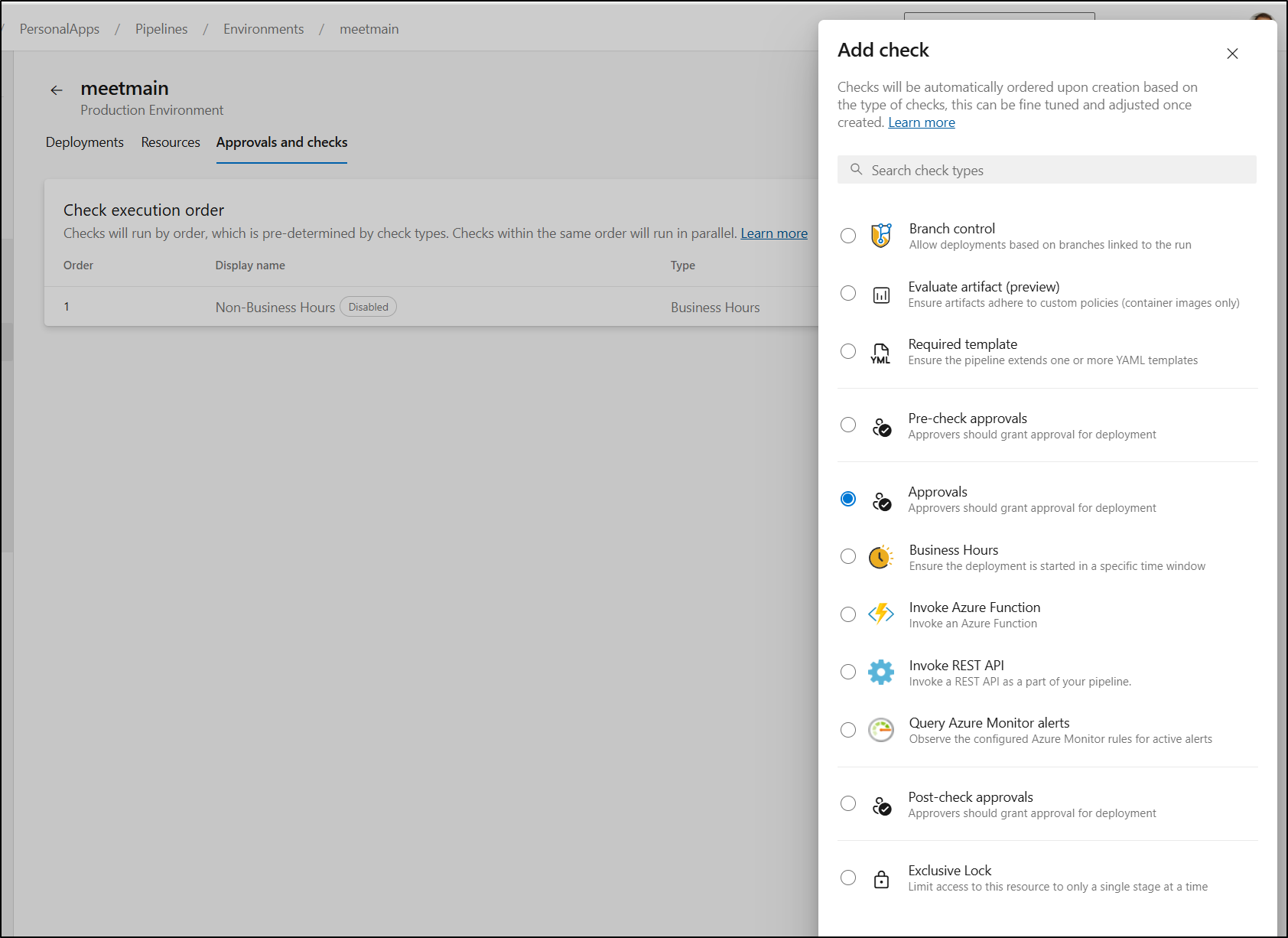Click the Business Hours clock icon

[881, 557]
